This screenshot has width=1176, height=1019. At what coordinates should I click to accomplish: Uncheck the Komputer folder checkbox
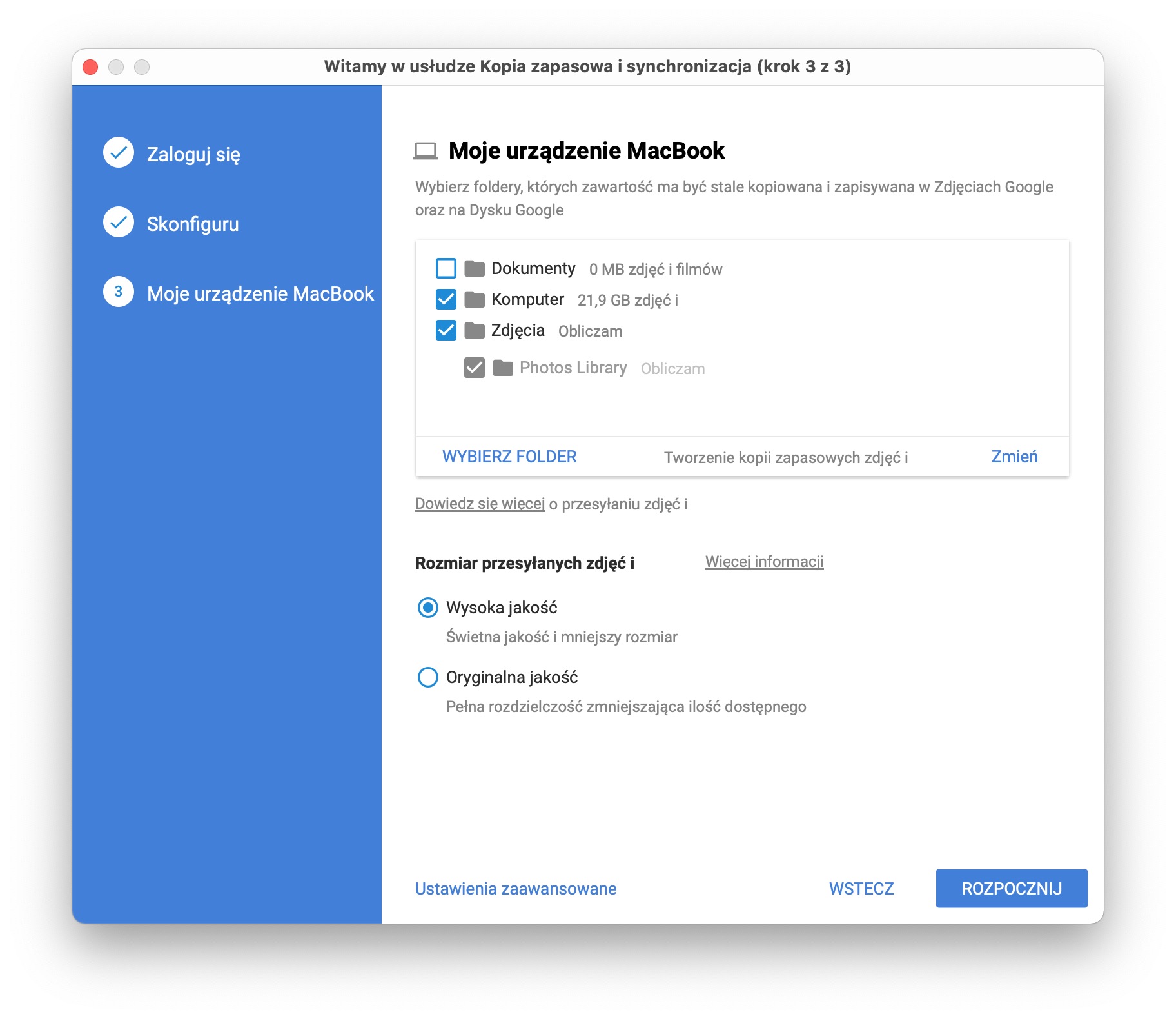[x=446, y=299]
